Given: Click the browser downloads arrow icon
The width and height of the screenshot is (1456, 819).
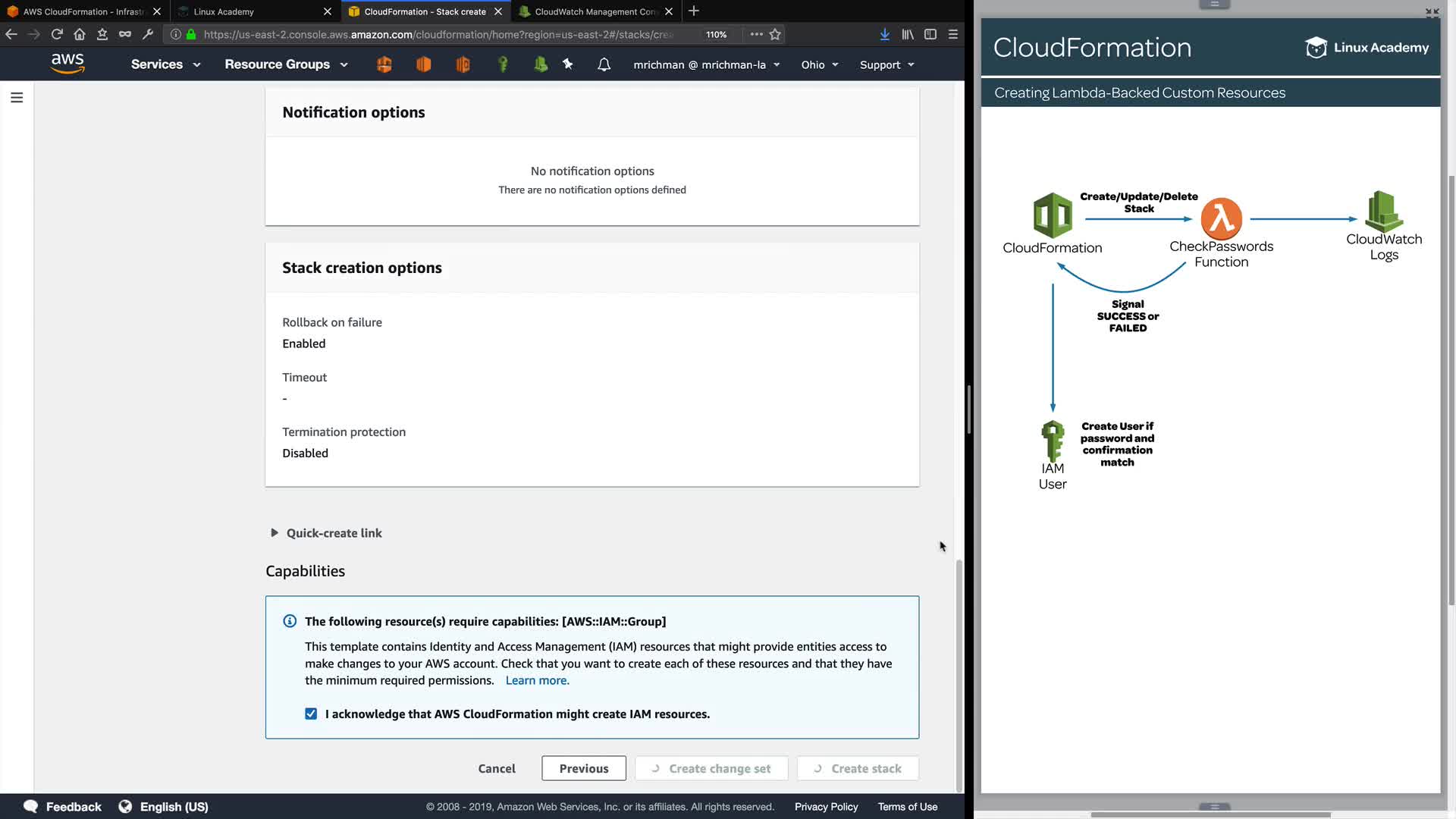Looking at the screenshot, I should click(884, 34).
